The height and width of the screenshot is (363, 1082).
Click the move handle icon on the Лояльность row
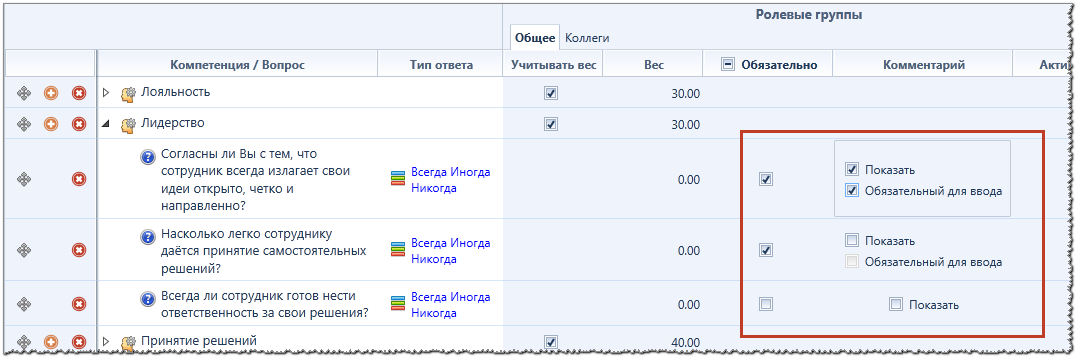point(24,92)
